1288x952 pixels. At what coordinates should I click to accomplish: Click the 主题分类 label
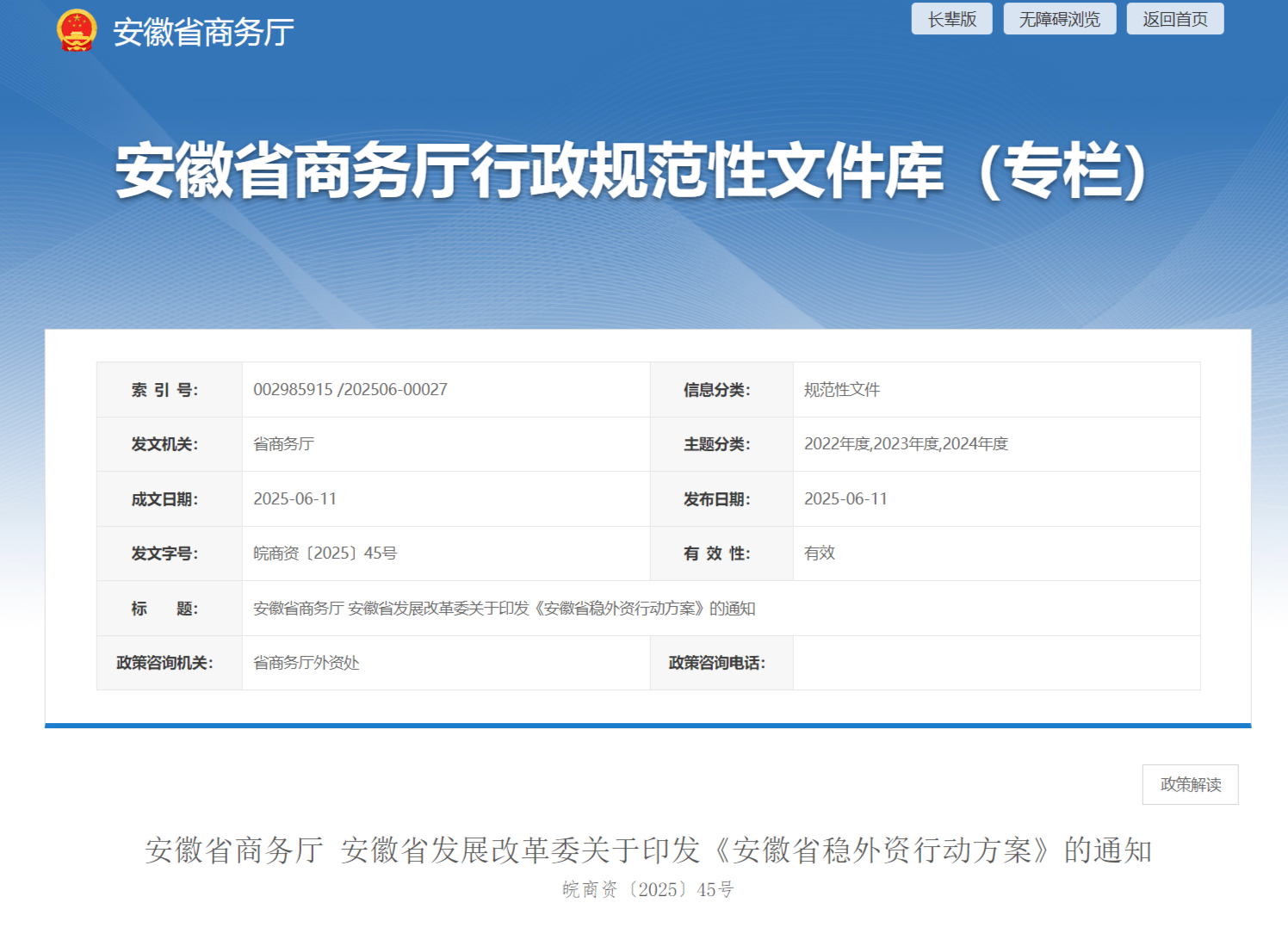[716, 444]
